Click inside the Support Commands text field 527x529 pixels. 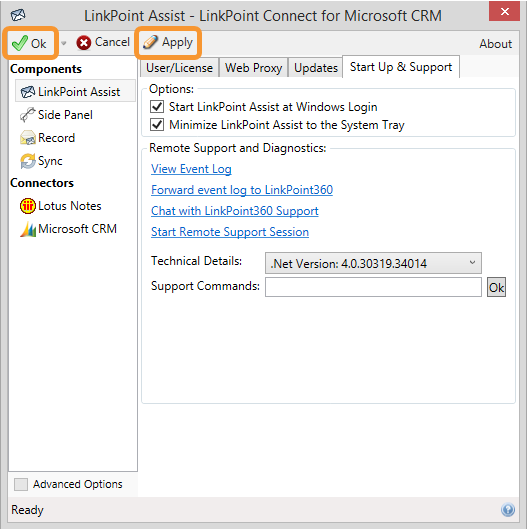click(x=373, y=287)
